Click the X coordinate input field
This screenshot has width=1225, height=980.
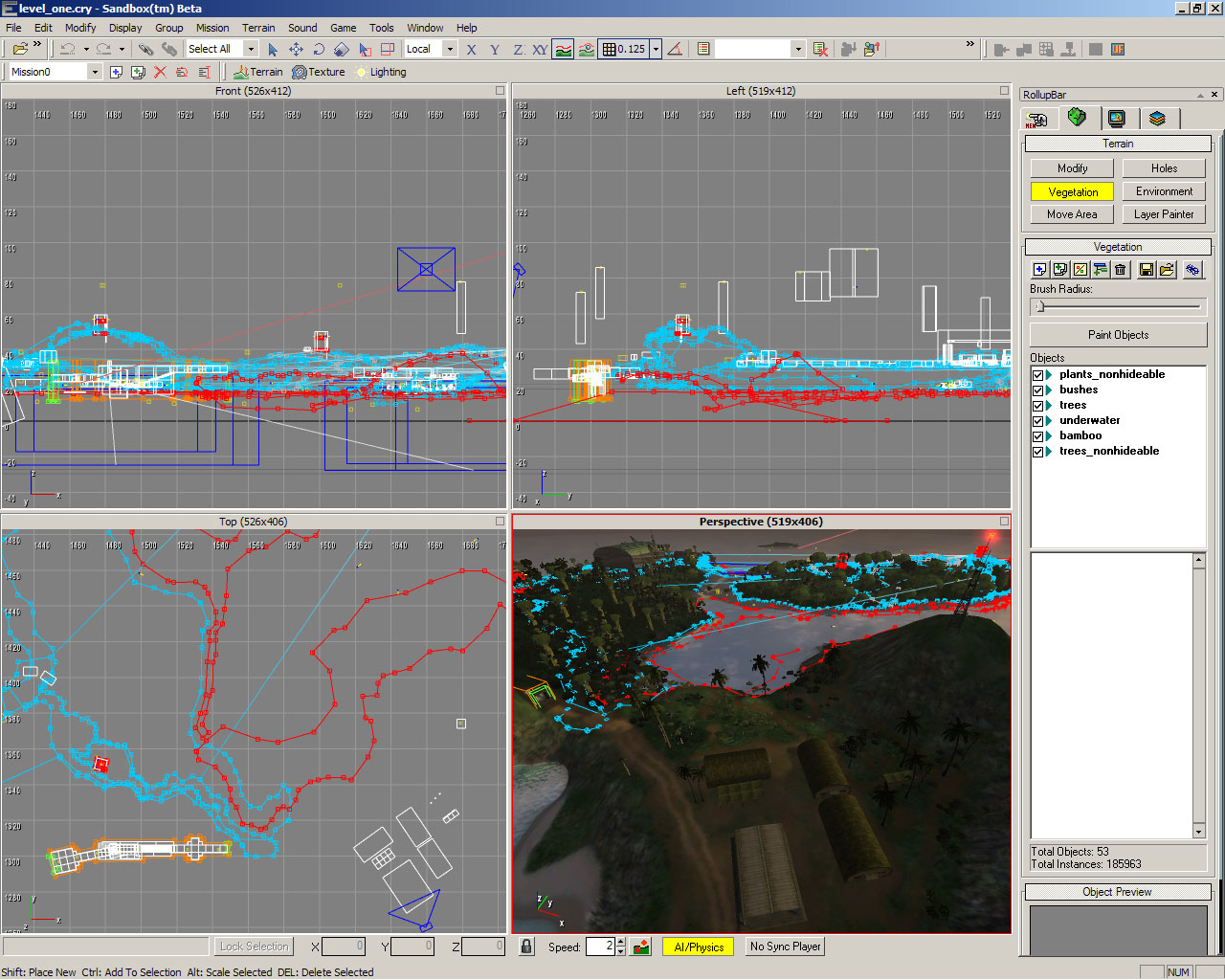pyautogui.click(x=344, y=947)
